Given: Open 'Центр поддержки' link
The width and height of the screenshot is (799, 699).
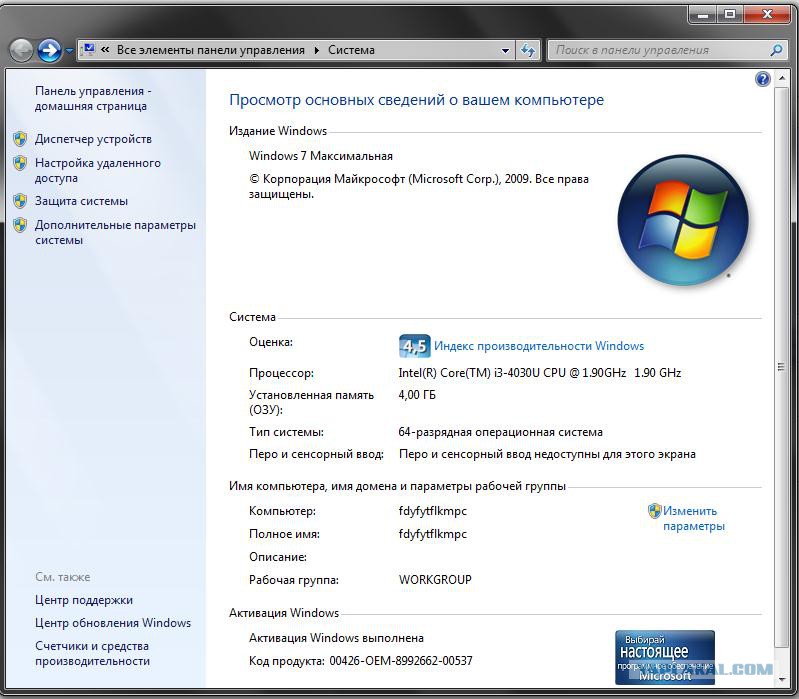Looking at the screenshot, I should (84, 600).
